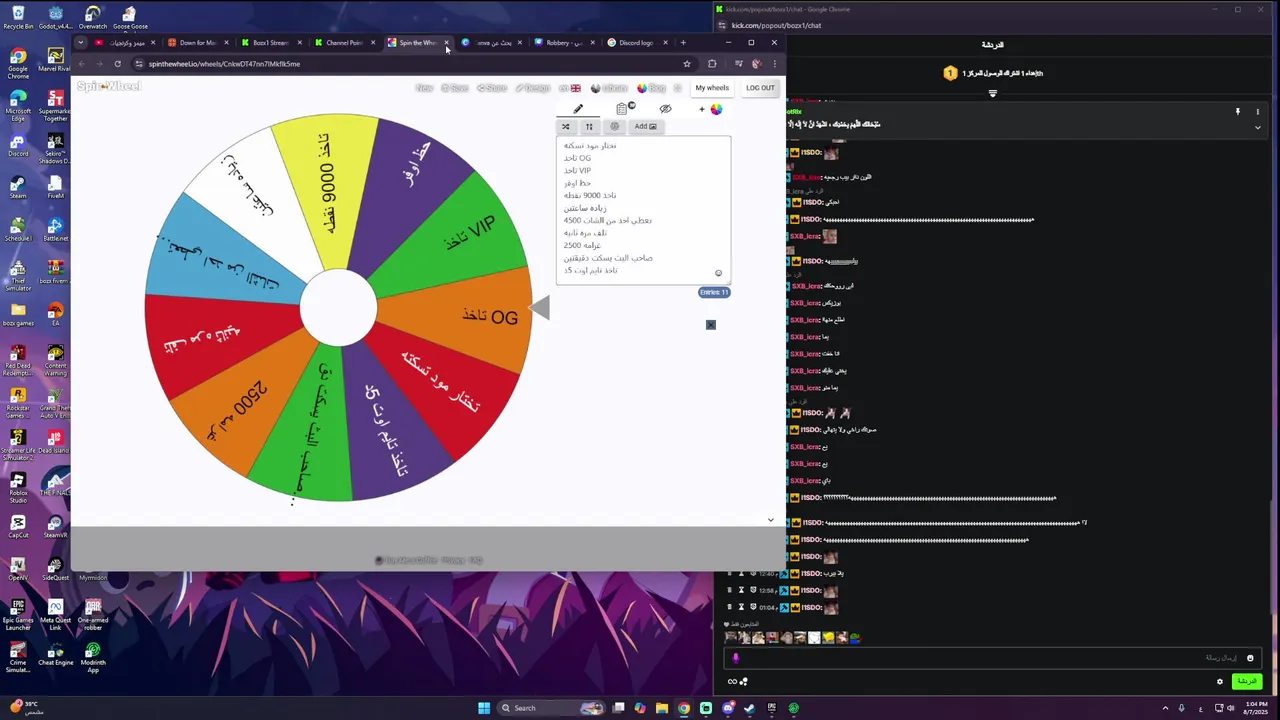Close the small X box below entries
The height and width of the screenshot is (720, 1280).
(711, 325)
